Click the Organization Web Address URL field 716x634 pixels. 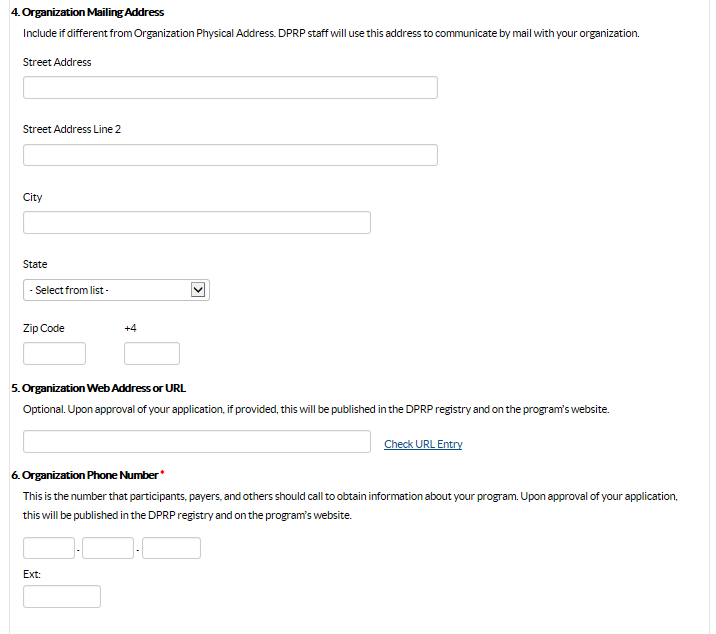pyautogui.click(x=196, y=442)
